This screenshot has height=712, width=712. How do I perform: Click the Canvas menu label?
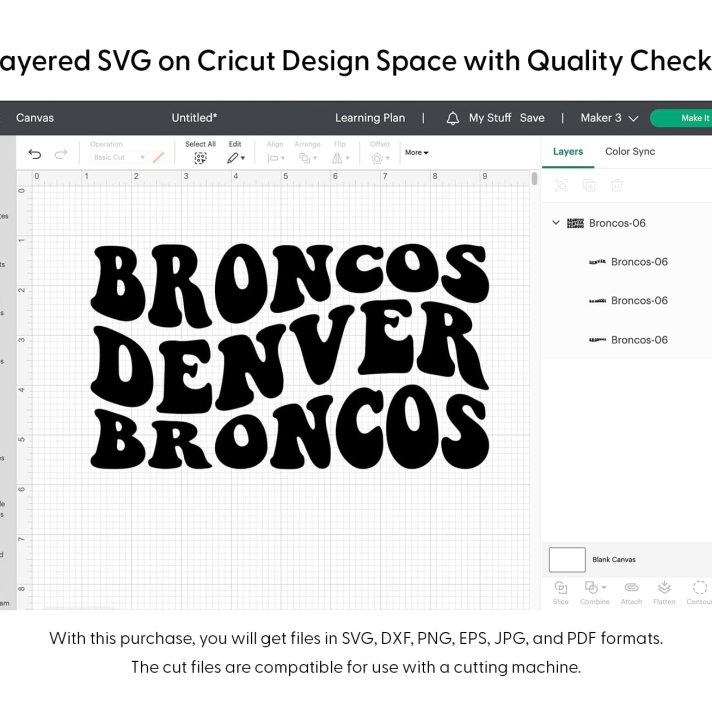click(35, 118)
